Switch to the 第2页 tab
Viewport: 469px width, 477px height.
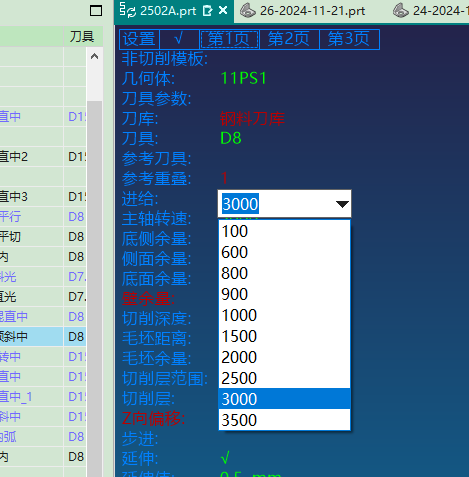click(x=289, y=39)
